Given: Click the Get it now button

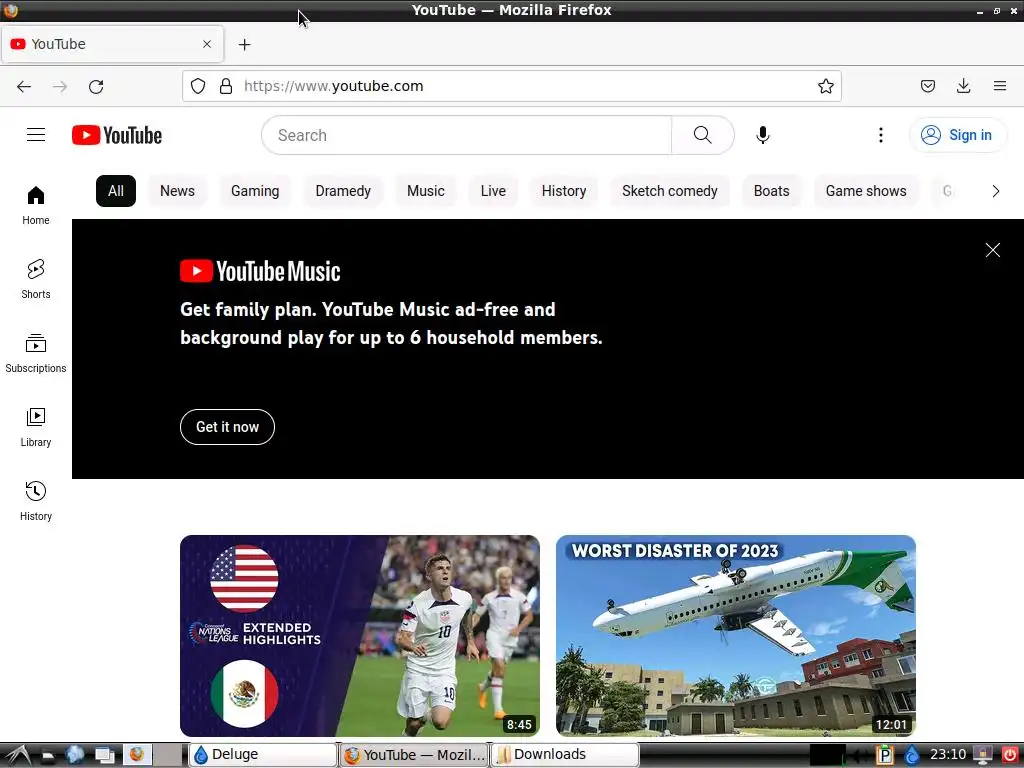Looking at the screenshot, I should [x=227, y=427].
